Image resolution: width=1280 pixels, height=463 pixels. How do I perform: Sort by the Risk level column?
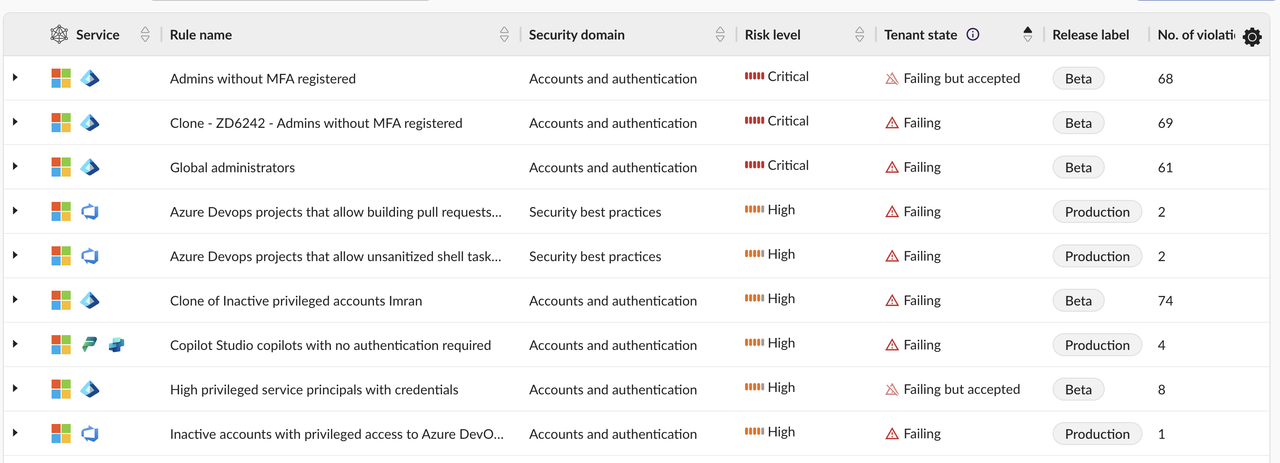[859, 35]
